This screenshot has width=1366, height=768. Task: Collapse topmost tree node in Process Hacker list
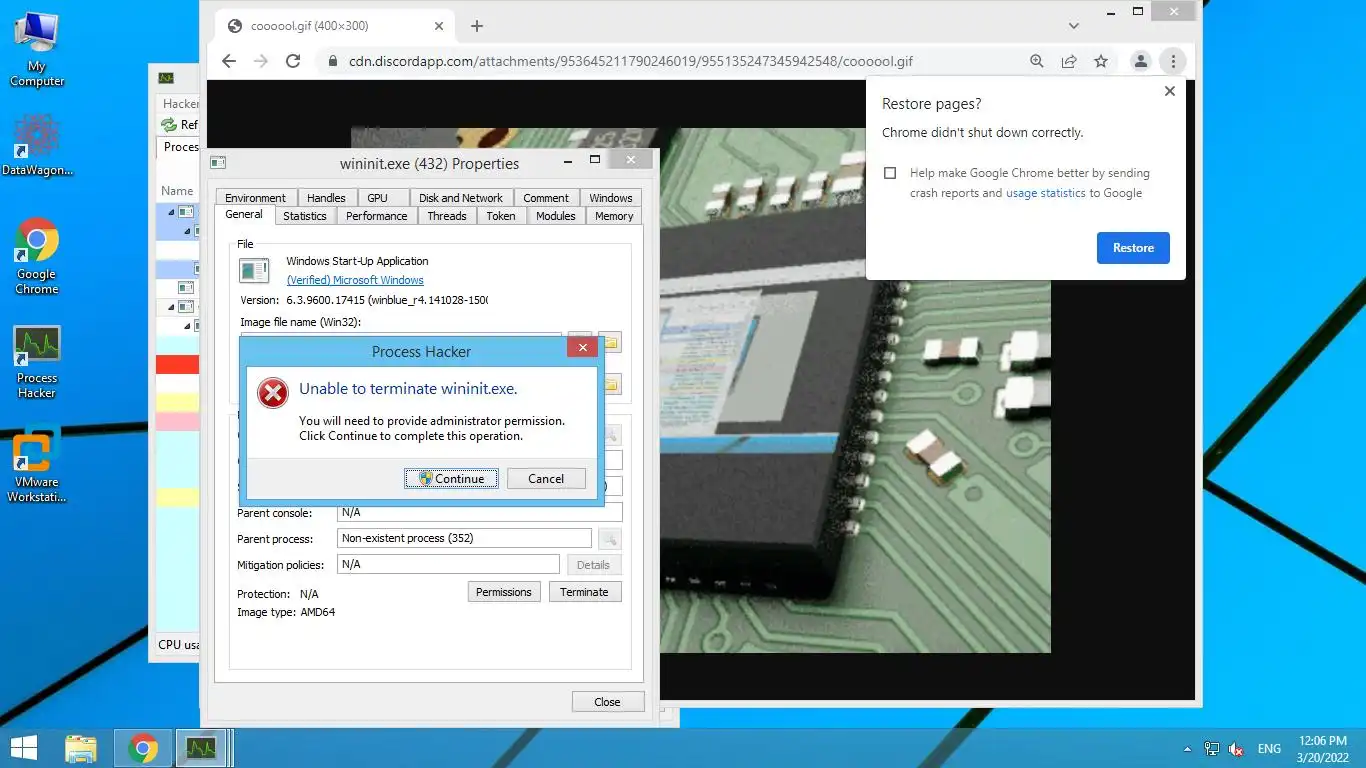(169, 212)
